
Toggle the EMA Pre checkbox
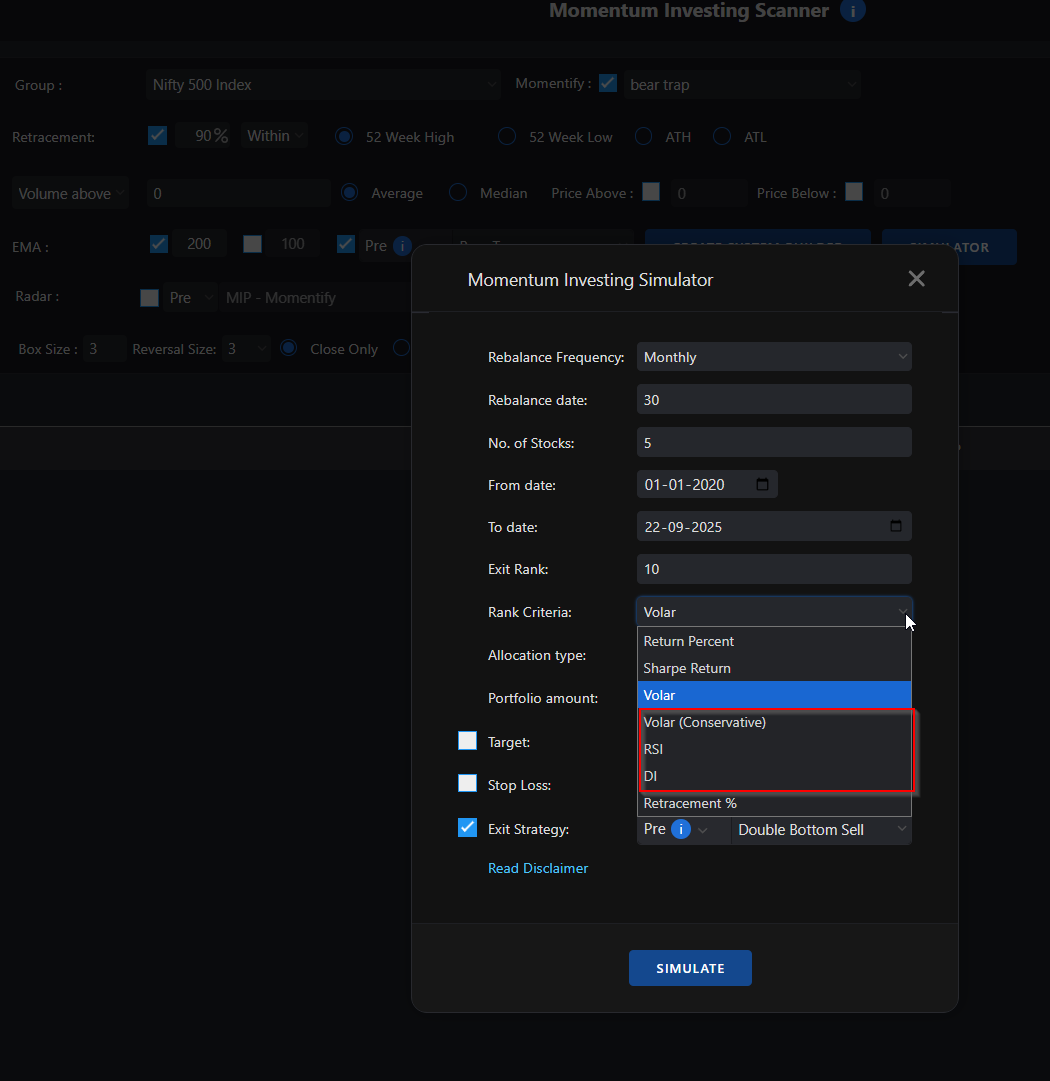345,243
